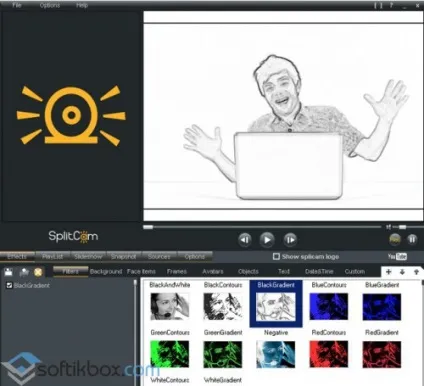Click the move effect up arrow
424x386 pixels.
(x=416, y=272)
